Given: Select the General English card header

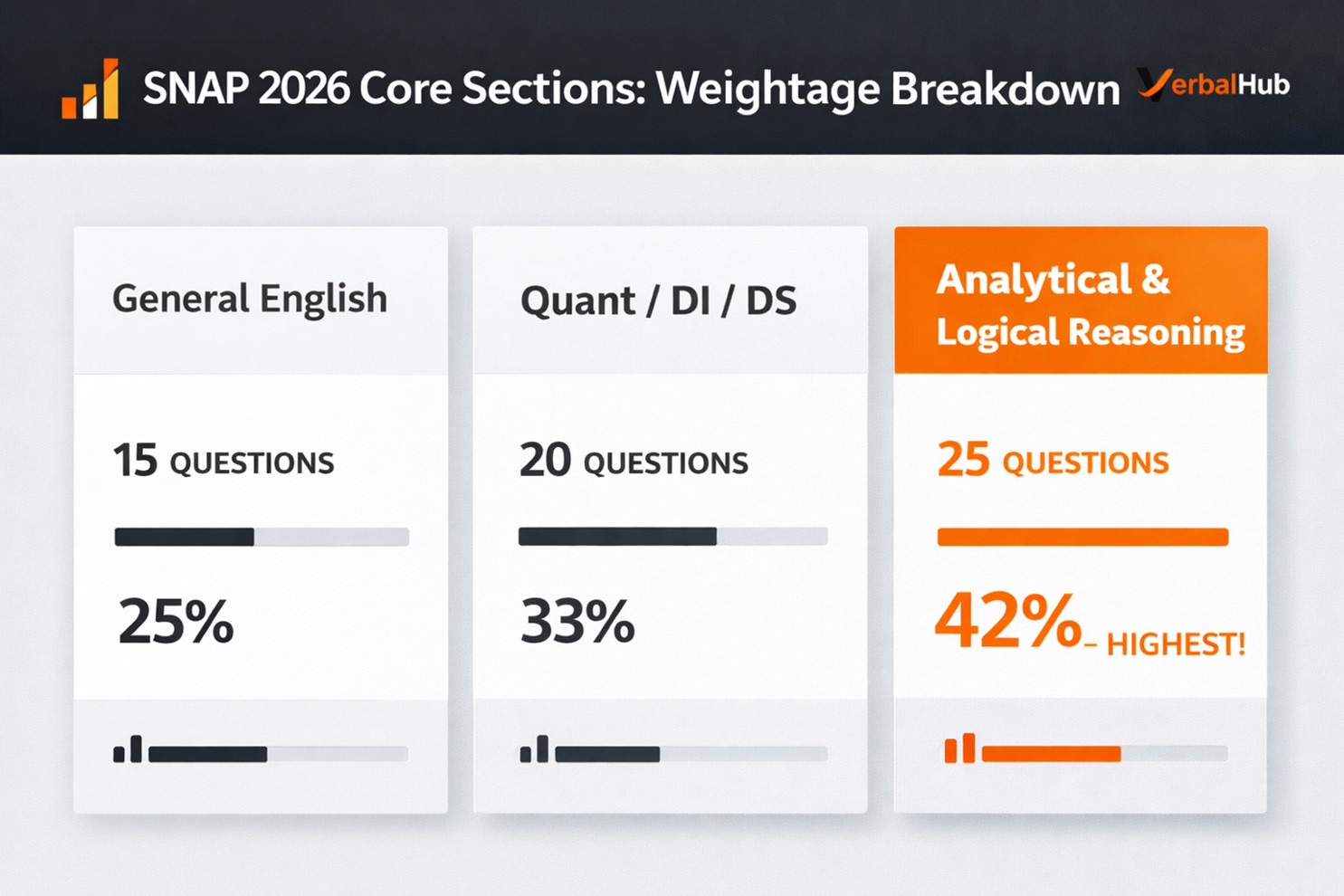Looking at the screenshot, I should (x=250, y=299).
